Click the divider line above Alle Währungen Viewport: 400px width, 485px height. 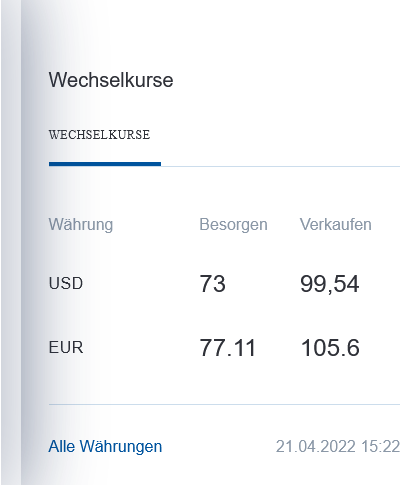[224, 404]
